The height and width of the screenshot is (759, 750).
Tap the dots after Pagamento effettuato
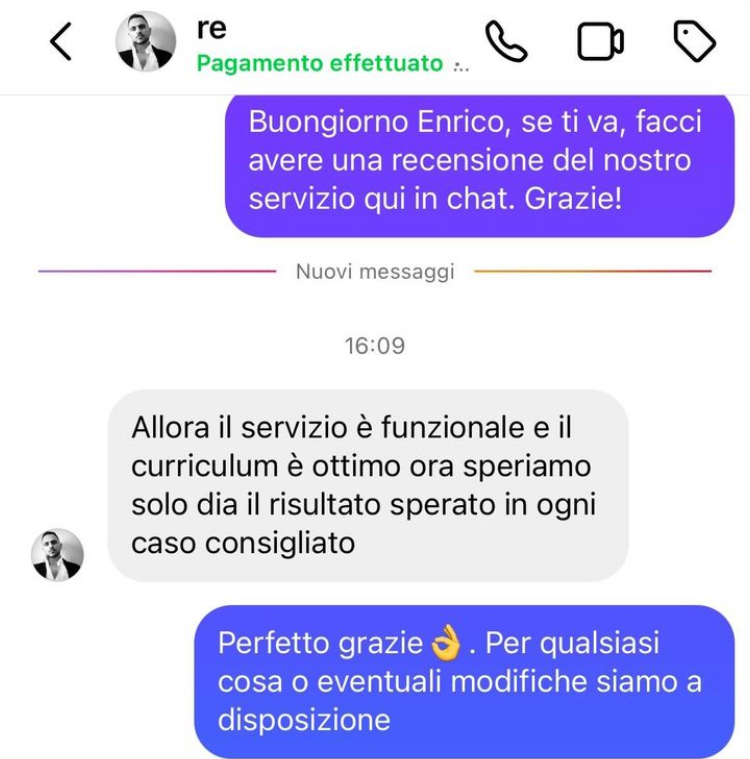tap(461, 66)
